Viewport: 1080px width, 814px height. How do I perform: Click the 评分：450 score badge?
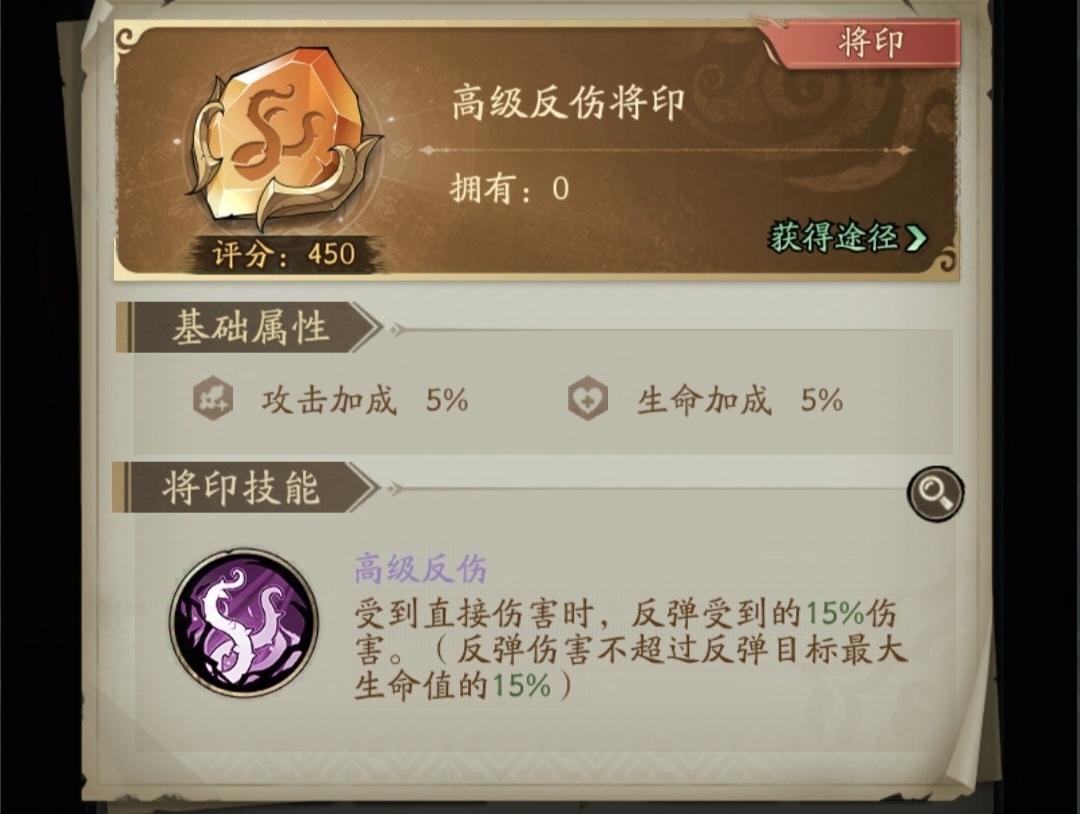pos(283,254)
